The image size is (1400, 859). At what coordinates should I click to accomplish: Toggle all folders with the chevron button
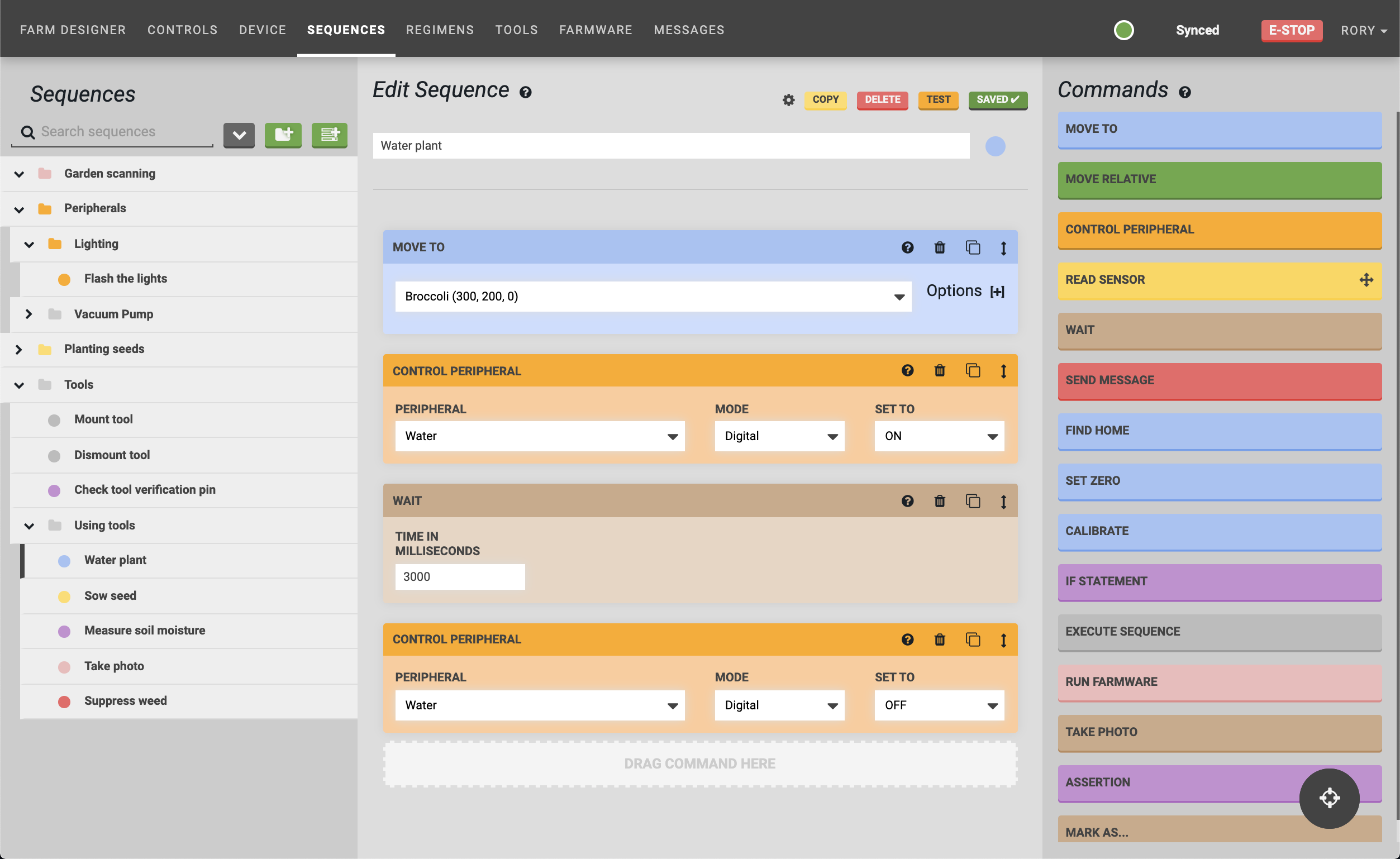pos(239,135)
